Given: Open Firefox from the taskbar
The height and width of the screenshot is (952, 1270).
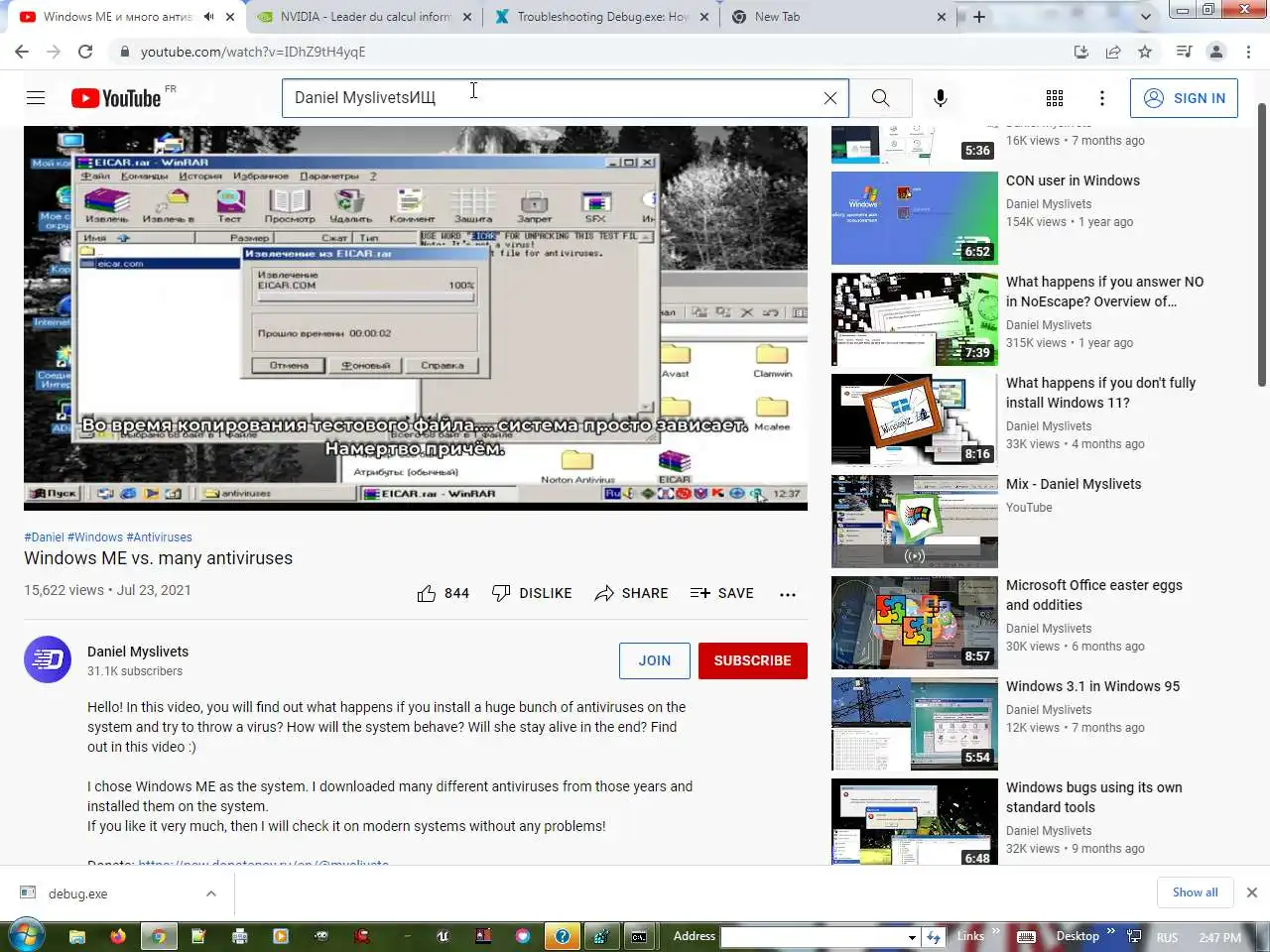Looking at the screenshot, I should [x=118, y=935].
